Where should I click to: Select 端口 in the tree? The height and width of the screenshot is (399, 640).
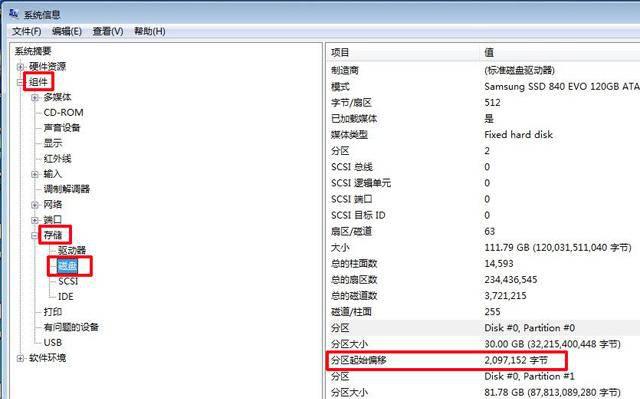[53, 220]
